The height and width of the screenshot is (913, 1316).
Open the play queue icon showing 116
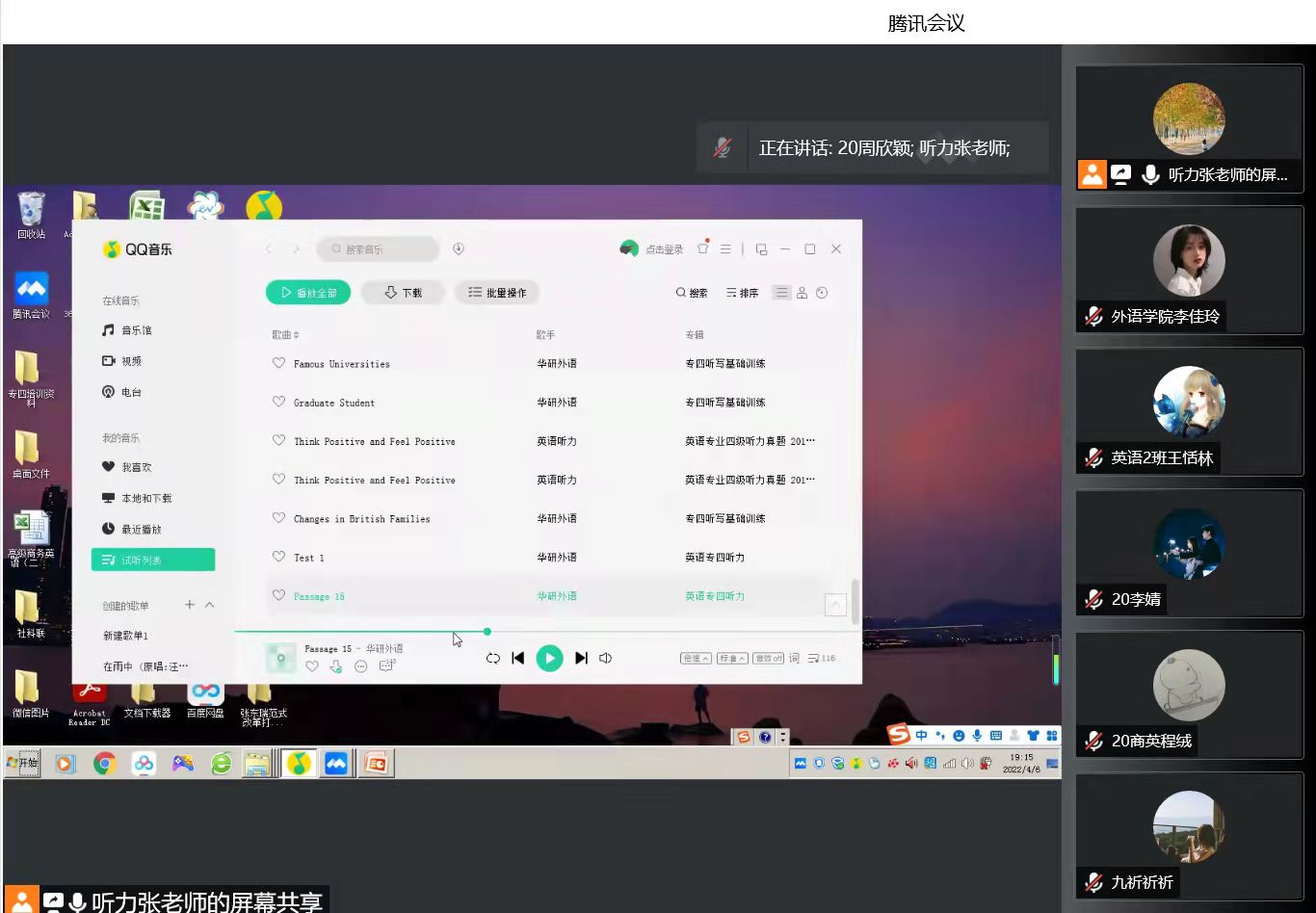[822, 659]
